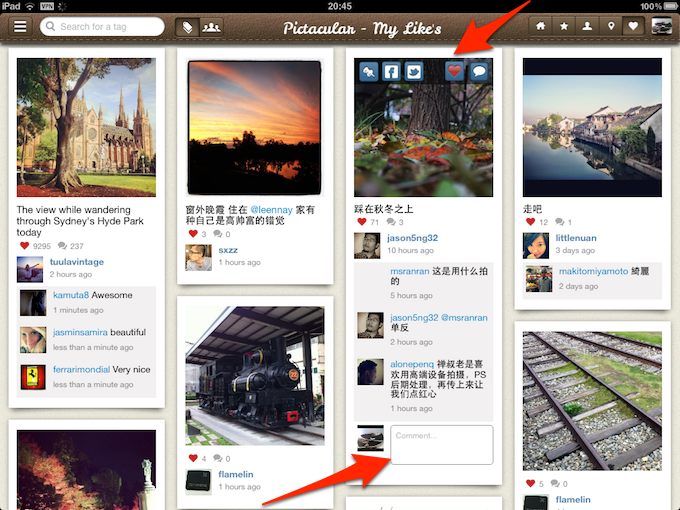Click comment bubble icon beside 12 likes
Viewport: 680px width, 510px height.
[x=559, y=222]
